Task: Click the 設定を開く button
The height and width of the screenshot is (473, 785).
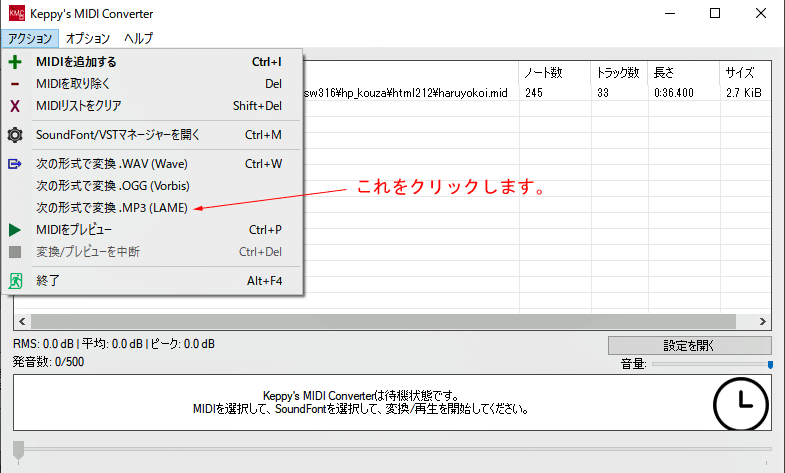Action: click(x=689, y=345)
